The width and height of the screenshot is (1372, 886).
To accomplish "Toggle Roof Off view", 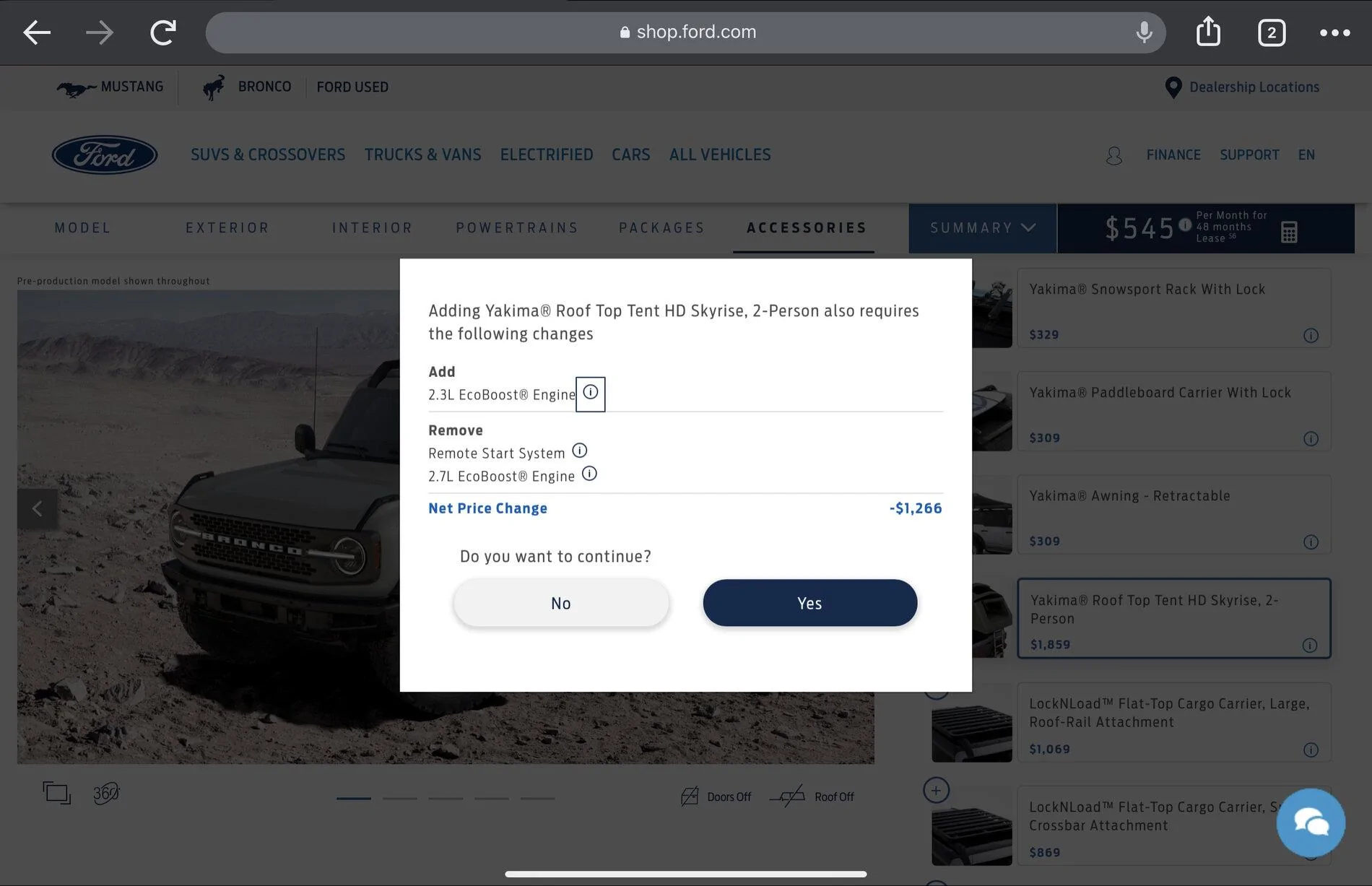I will [812, 796].
